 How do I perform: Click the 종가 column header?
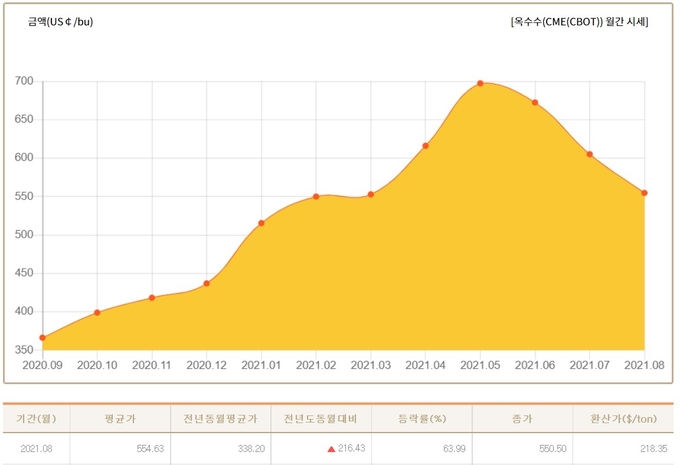pos(522,419)
